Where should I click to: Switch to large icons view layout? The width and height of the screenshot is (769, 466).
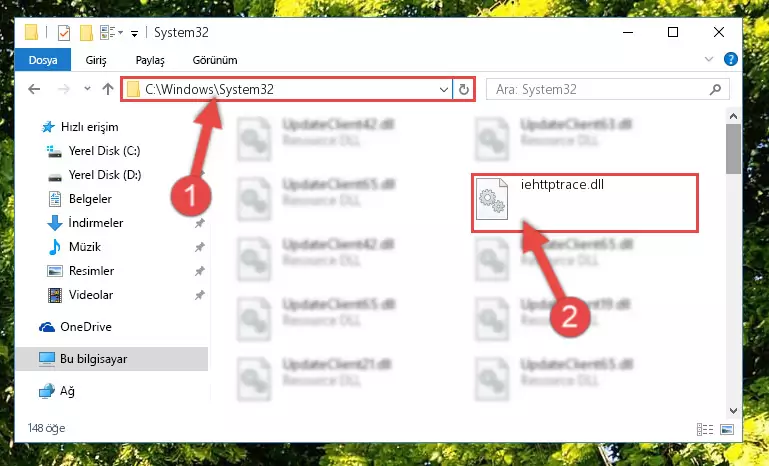click(x=727, y=430)
